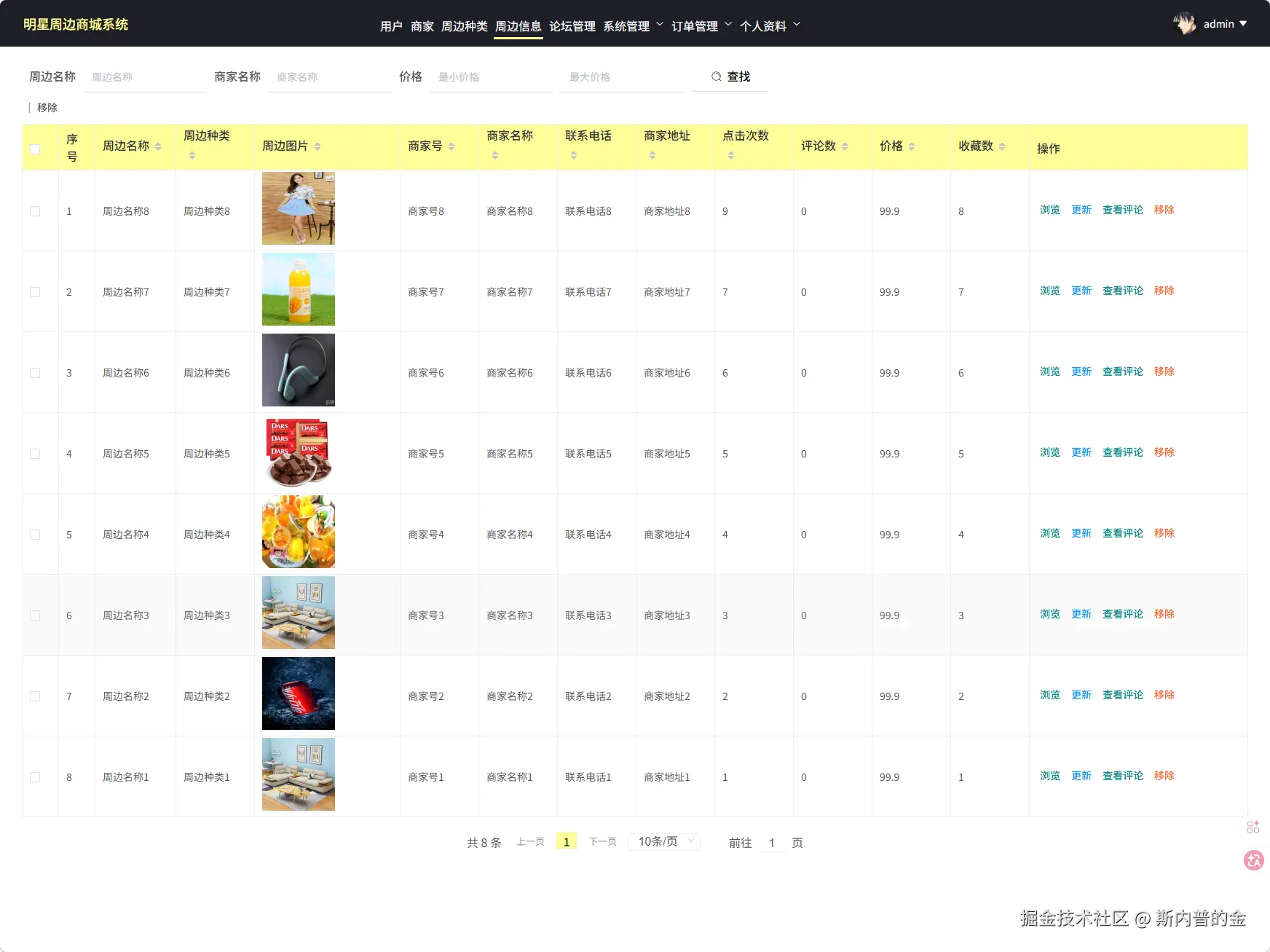Sort by 价格 column arrows
Viewport: 1270px width, 952px height.
[x=912, y=146]
